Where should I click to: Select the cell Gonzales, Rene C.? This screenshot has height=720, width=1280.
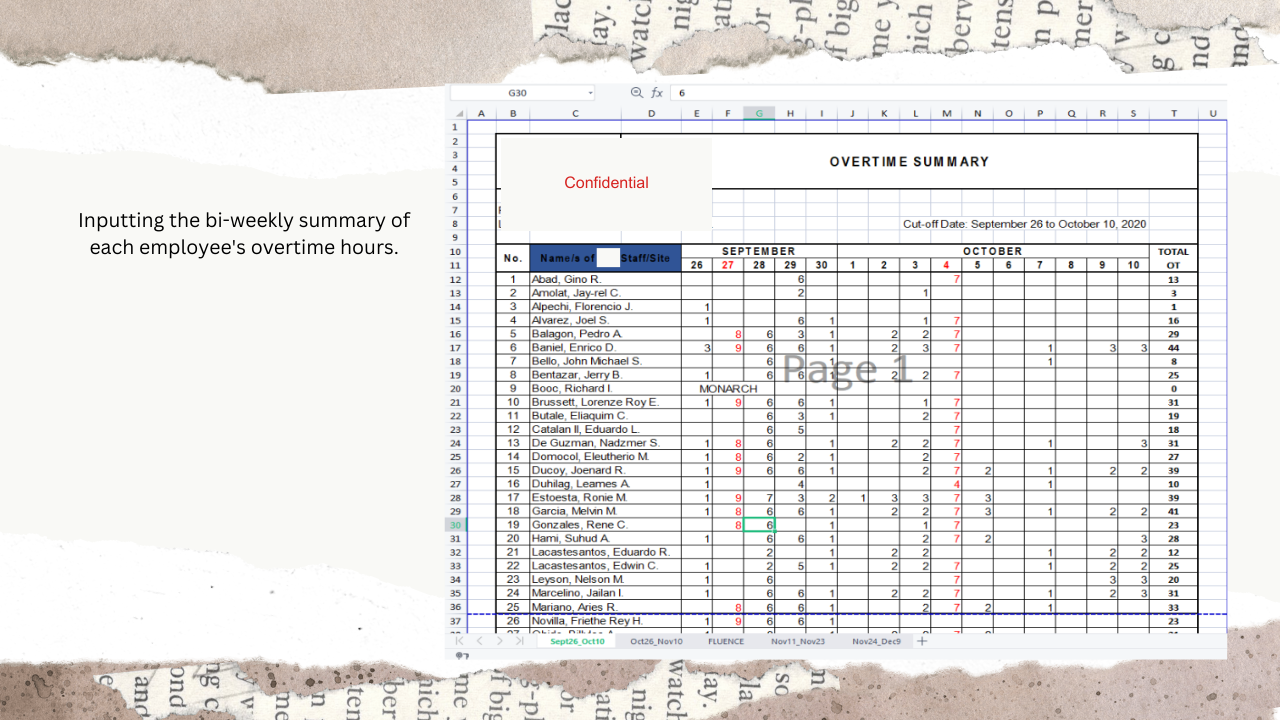pos(605,525)
